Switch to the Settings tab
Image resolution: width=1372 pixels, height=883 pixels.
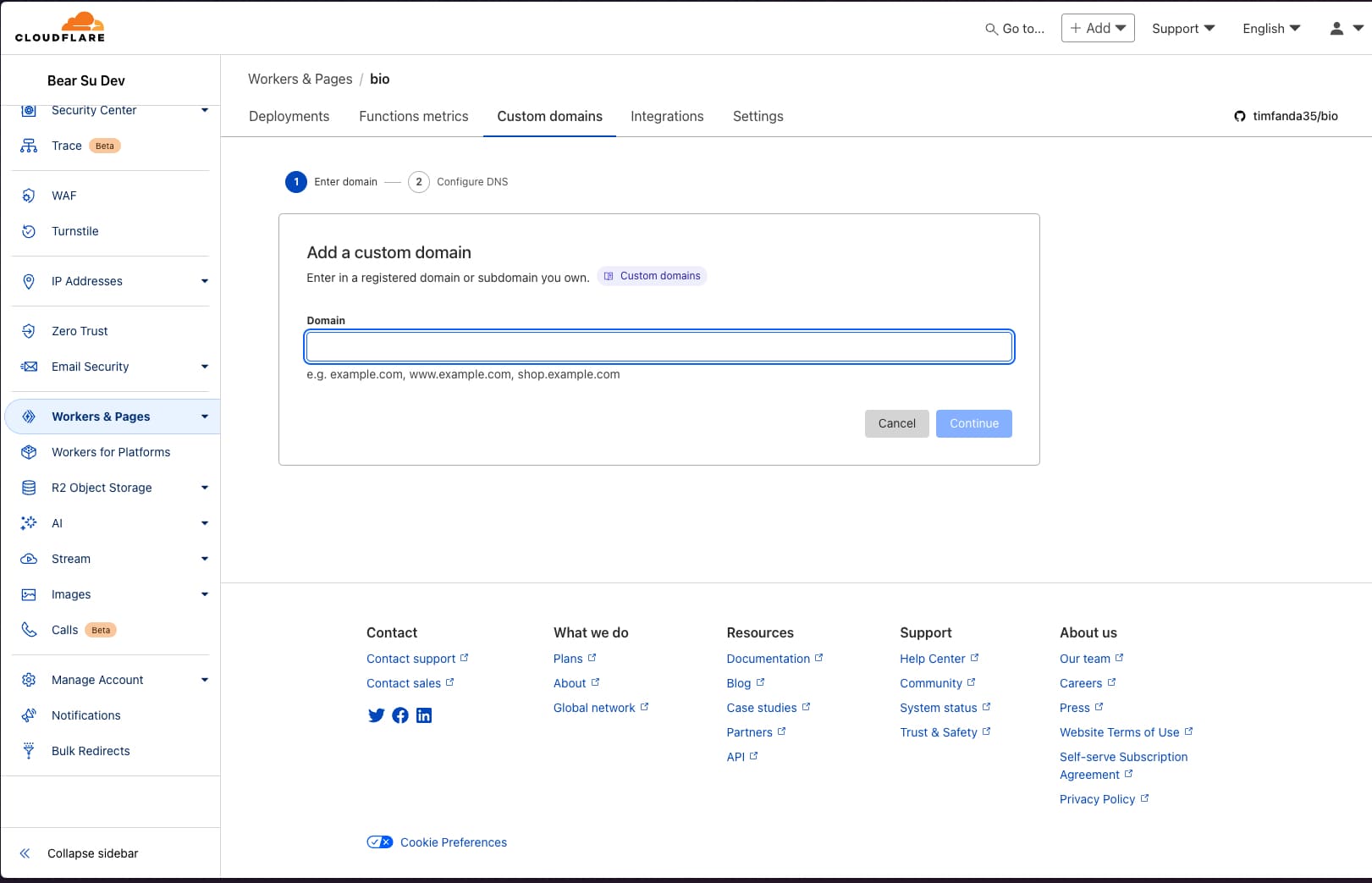(758, 116)
